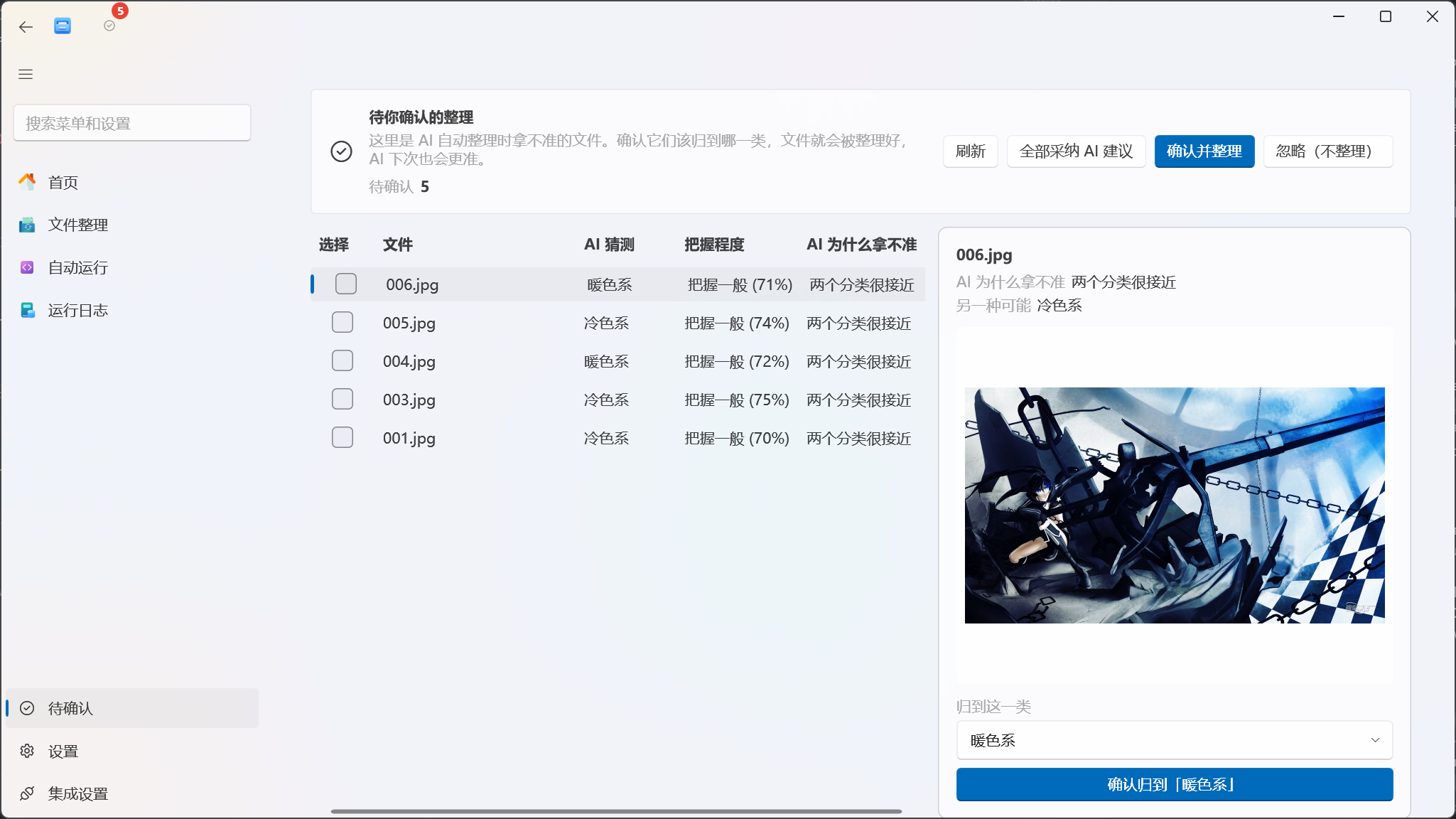The width and height of the screenshot is (1456, 819).
Task: Click 全部采纳 AI 建议 button
Action: point(1076,151)
